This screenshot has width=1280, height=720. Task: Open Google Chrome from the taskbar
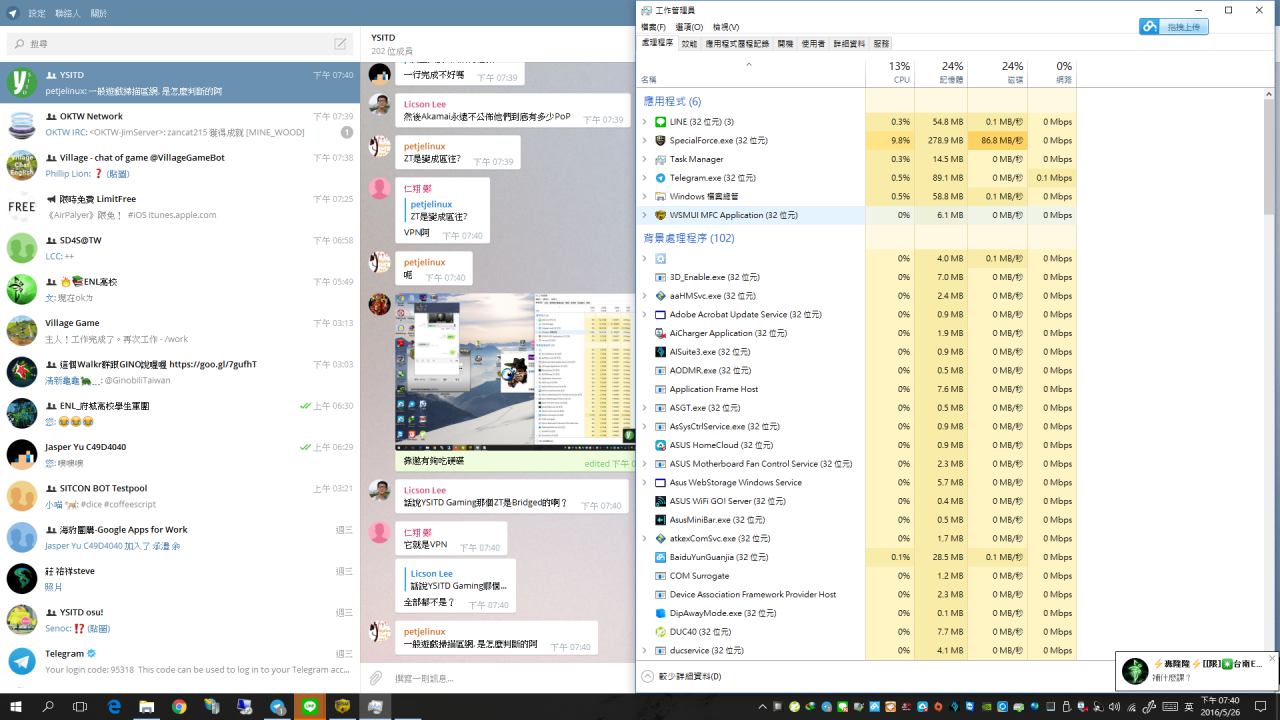[179, 706]
